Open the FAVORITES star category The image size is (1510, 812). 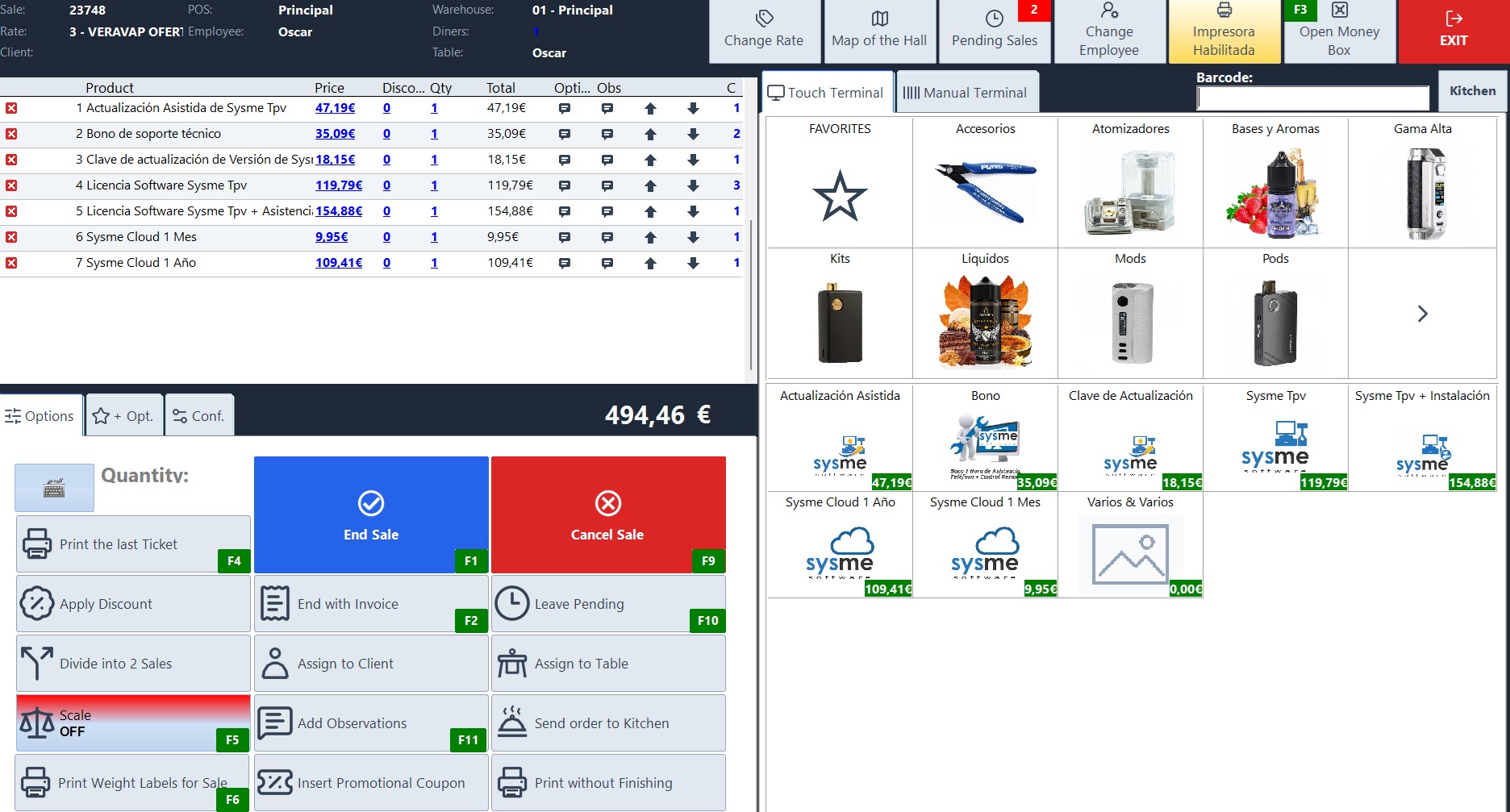coord(840,182)
